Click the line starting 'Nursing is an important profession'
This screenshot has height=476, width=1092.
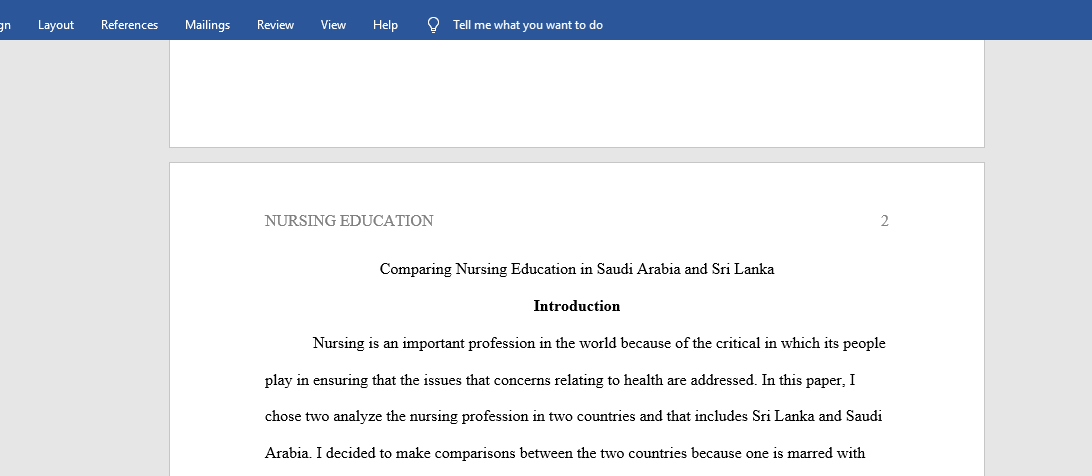(599, 344)
